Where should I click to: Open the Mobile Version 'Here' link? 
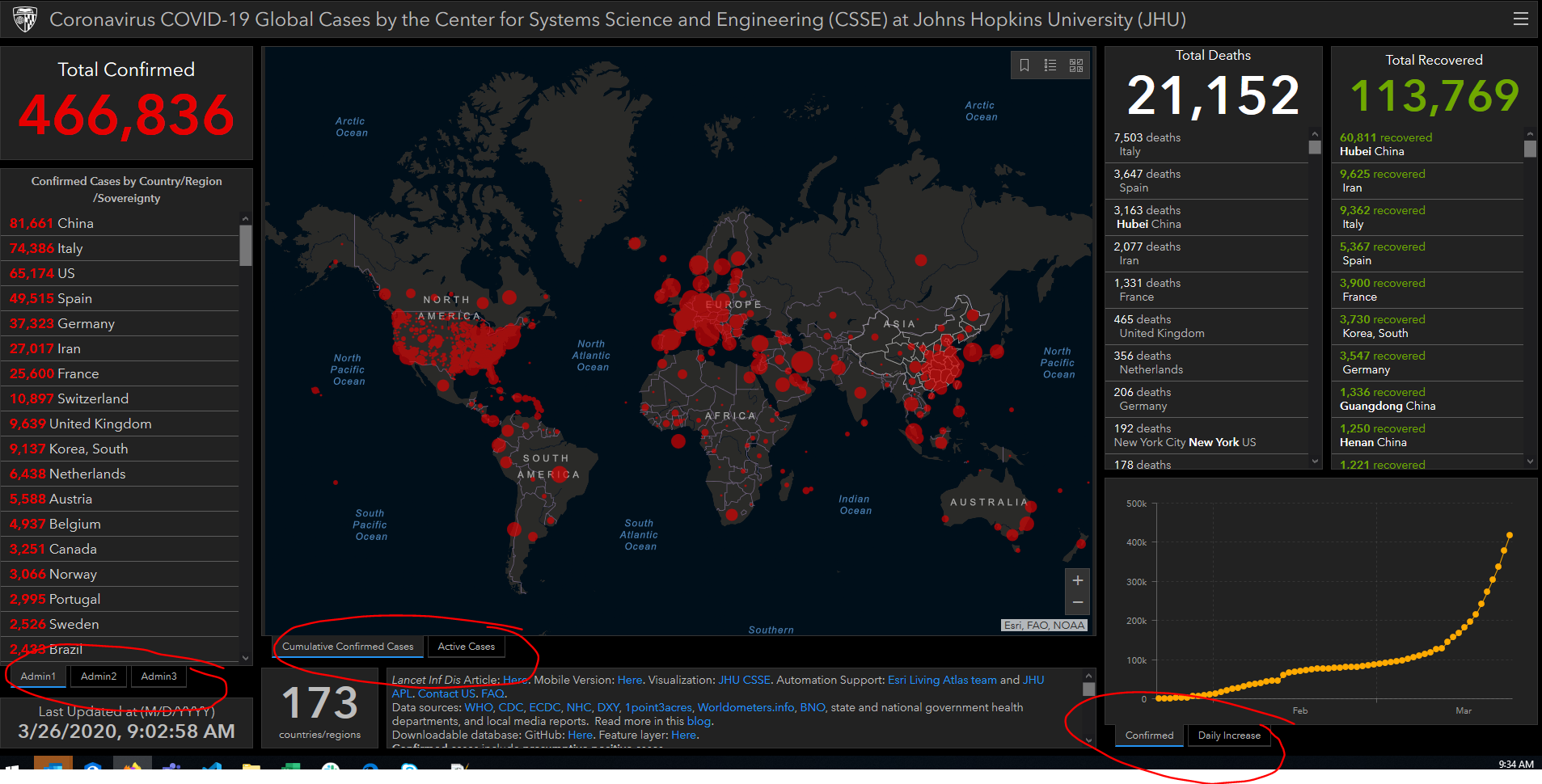point(630,681)
